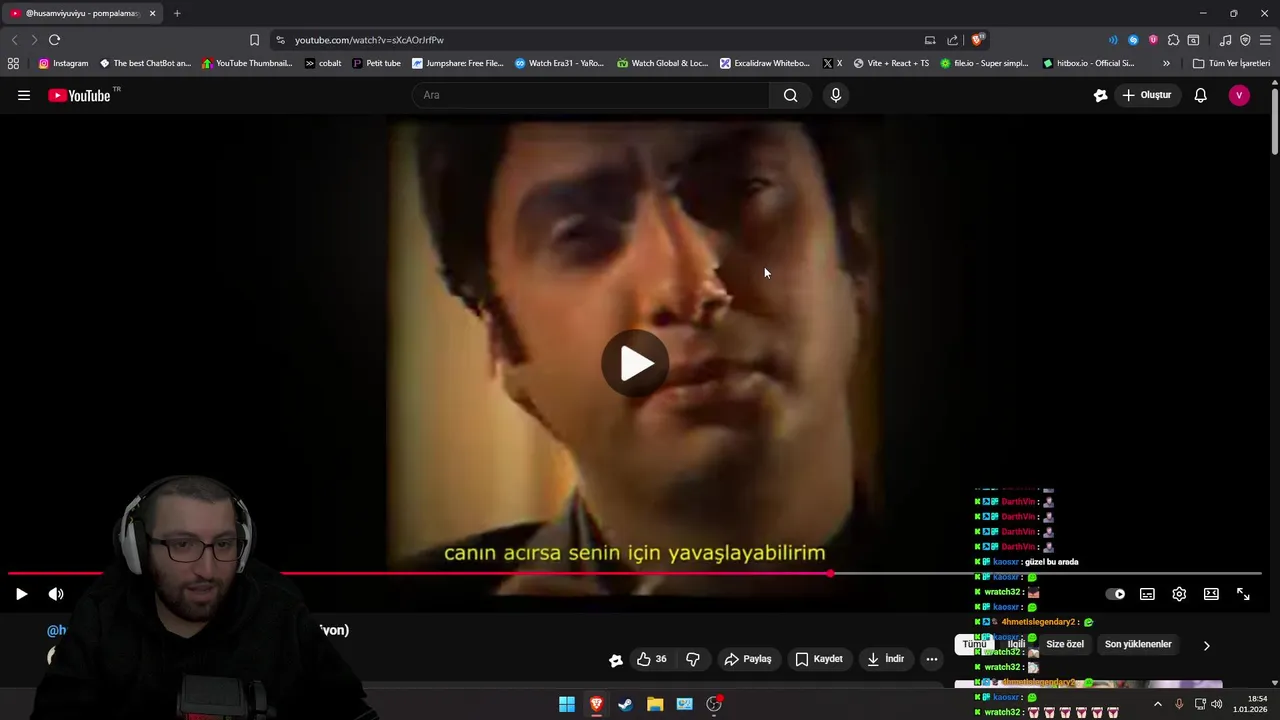Open the taskbar volume speaker icon

click(1216, 704)
